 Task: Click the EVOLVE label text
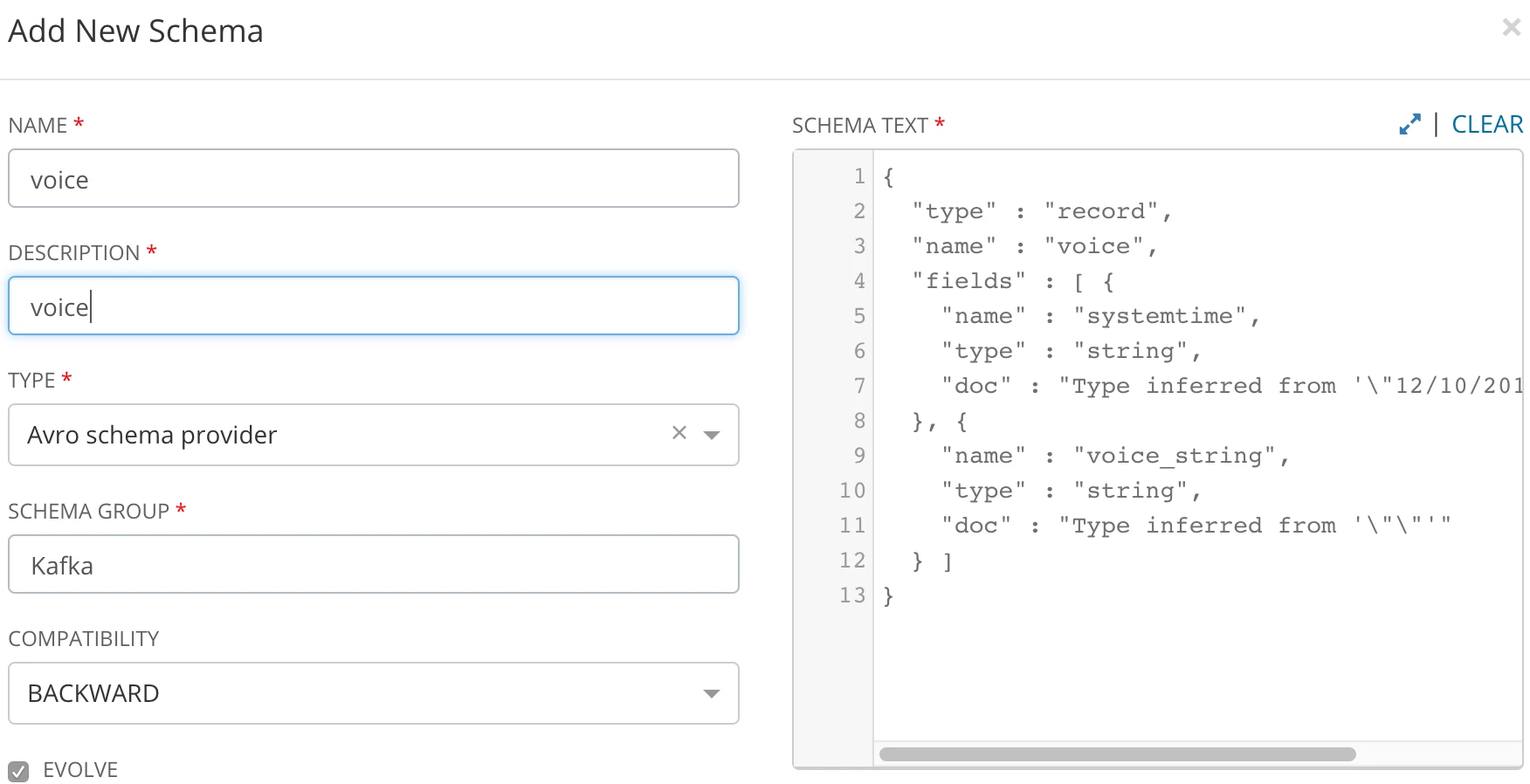80,770
